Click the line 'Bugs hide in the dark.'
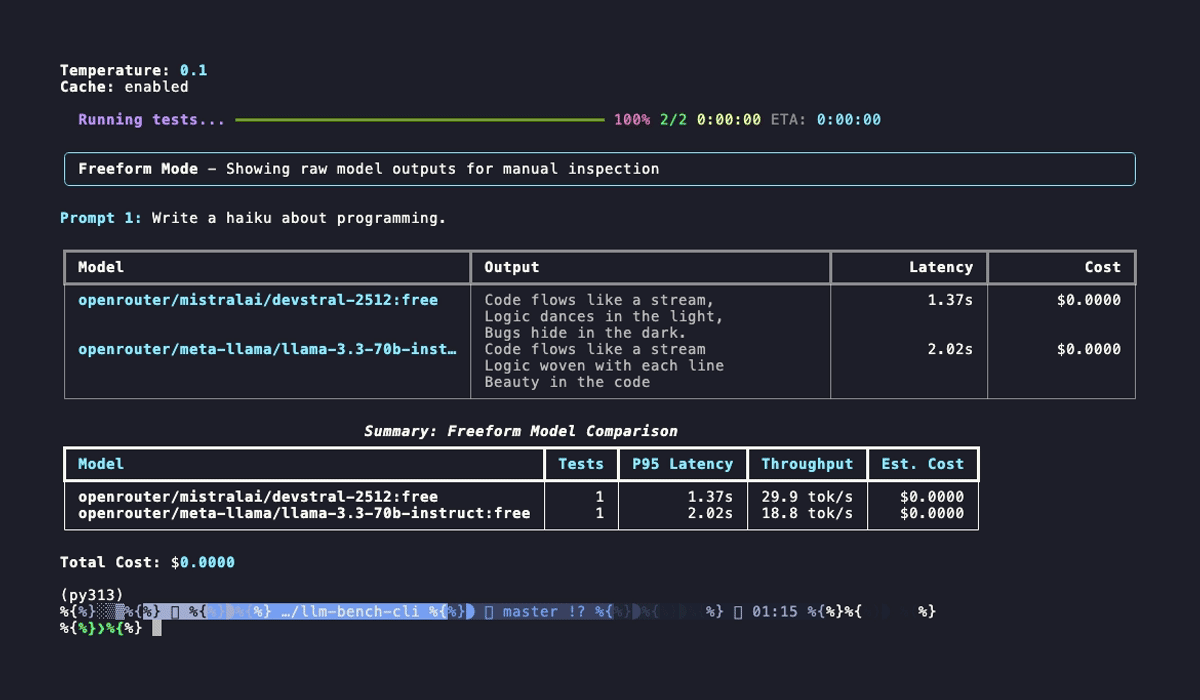Image resolution: width=1200 pixels, height=700 pixels. (x=585, y=333)
